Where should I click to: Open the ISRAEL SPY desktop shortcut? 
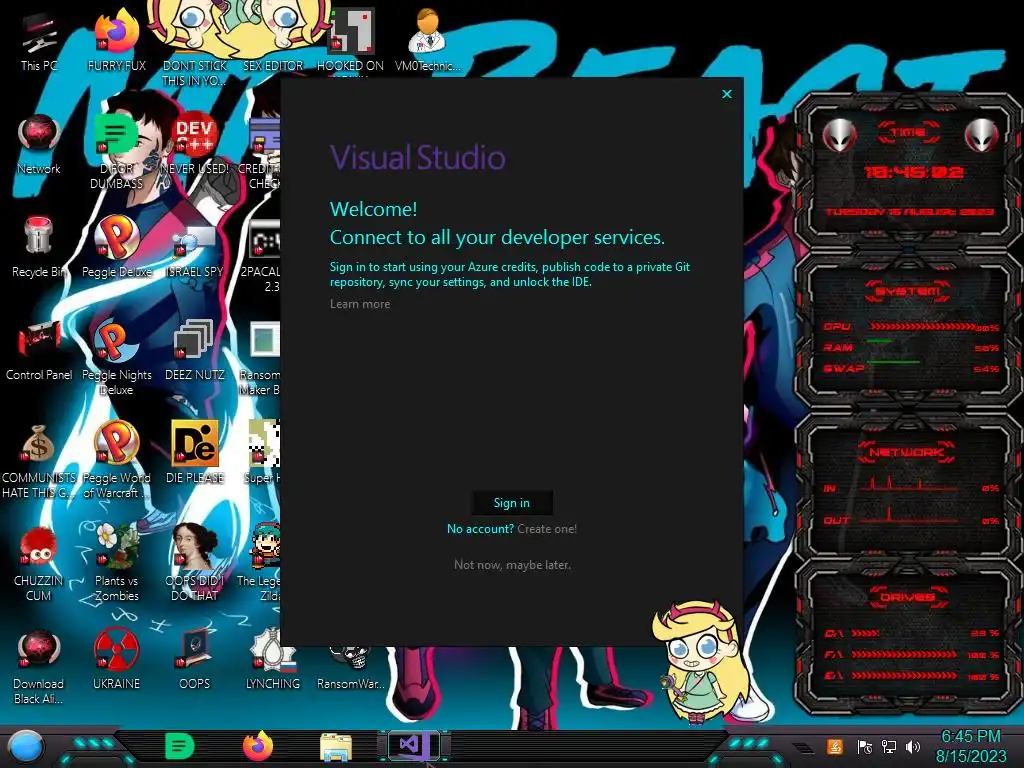pyautogui.click(x=194, y=248)
